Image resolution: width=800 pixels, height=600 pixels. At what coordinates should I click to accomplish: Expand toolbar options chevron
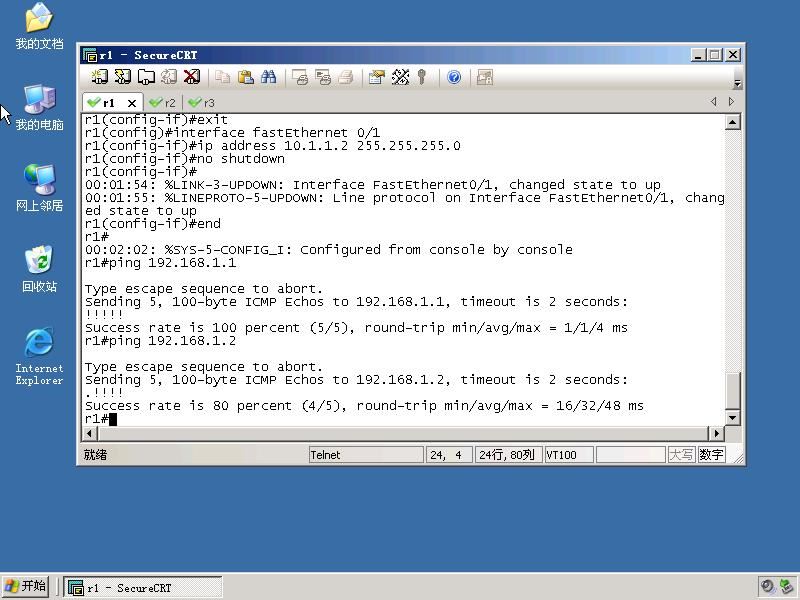pyautogui.click(x=737, y=82)
